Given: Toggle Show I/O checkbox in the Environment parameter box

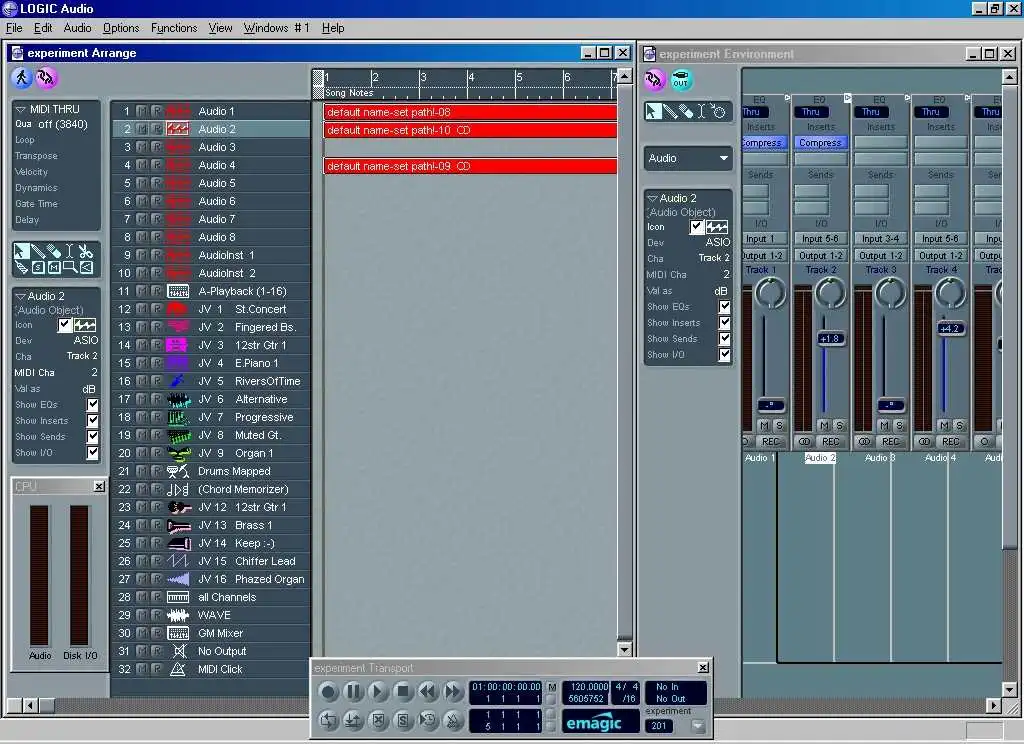Looking at the screenshot, I should (x=724, y=355).
